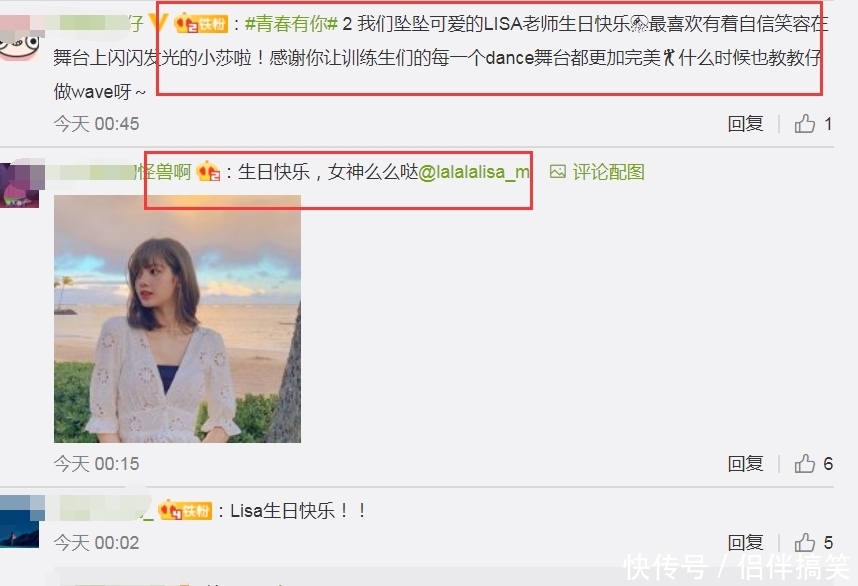Click the dark blue avatar of third commenter

[x=20, y=522]
